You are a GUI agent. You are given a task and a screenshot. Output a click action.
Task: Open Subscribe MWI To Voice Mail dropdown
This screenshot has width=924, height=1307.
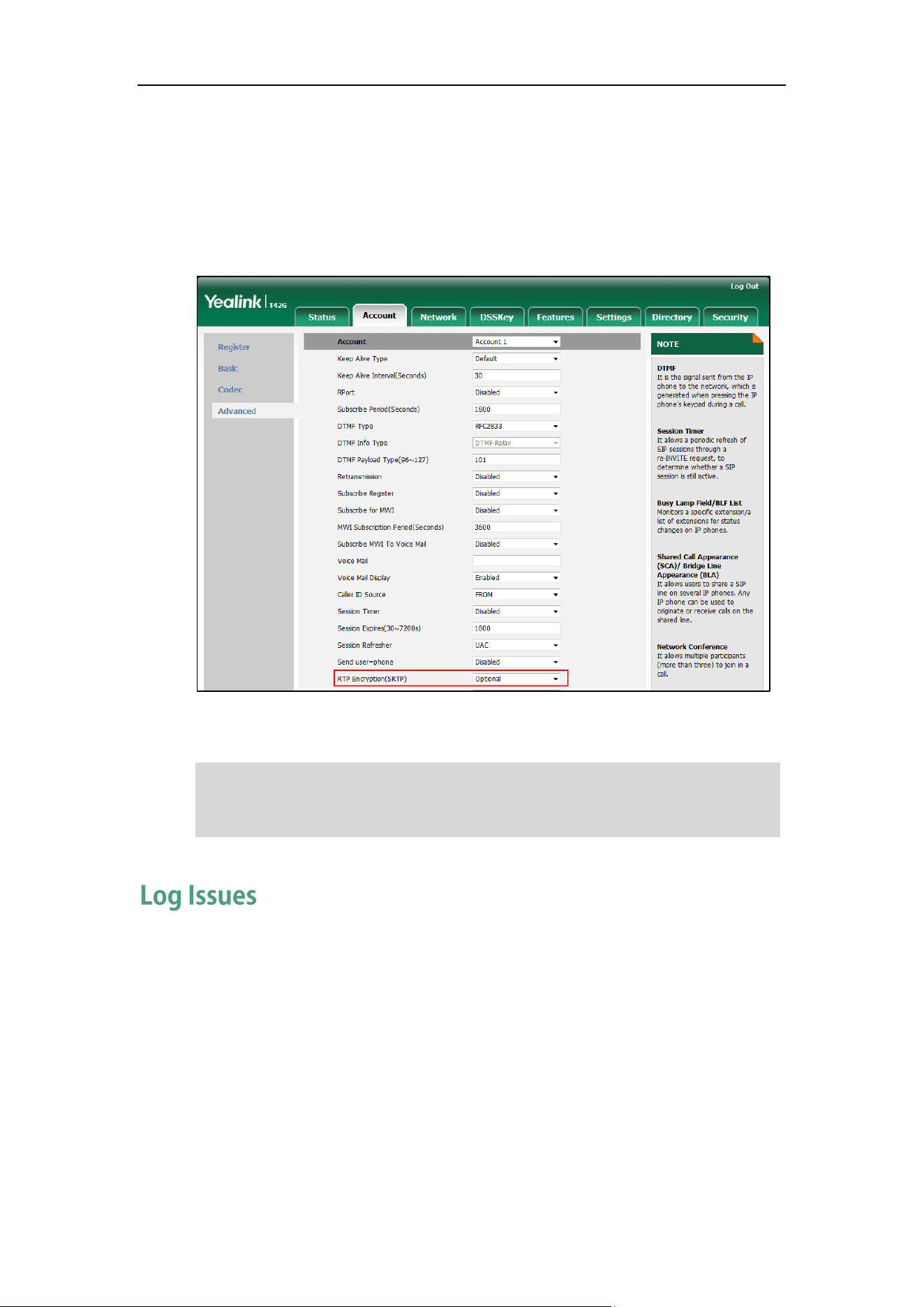tap(516, 544)
